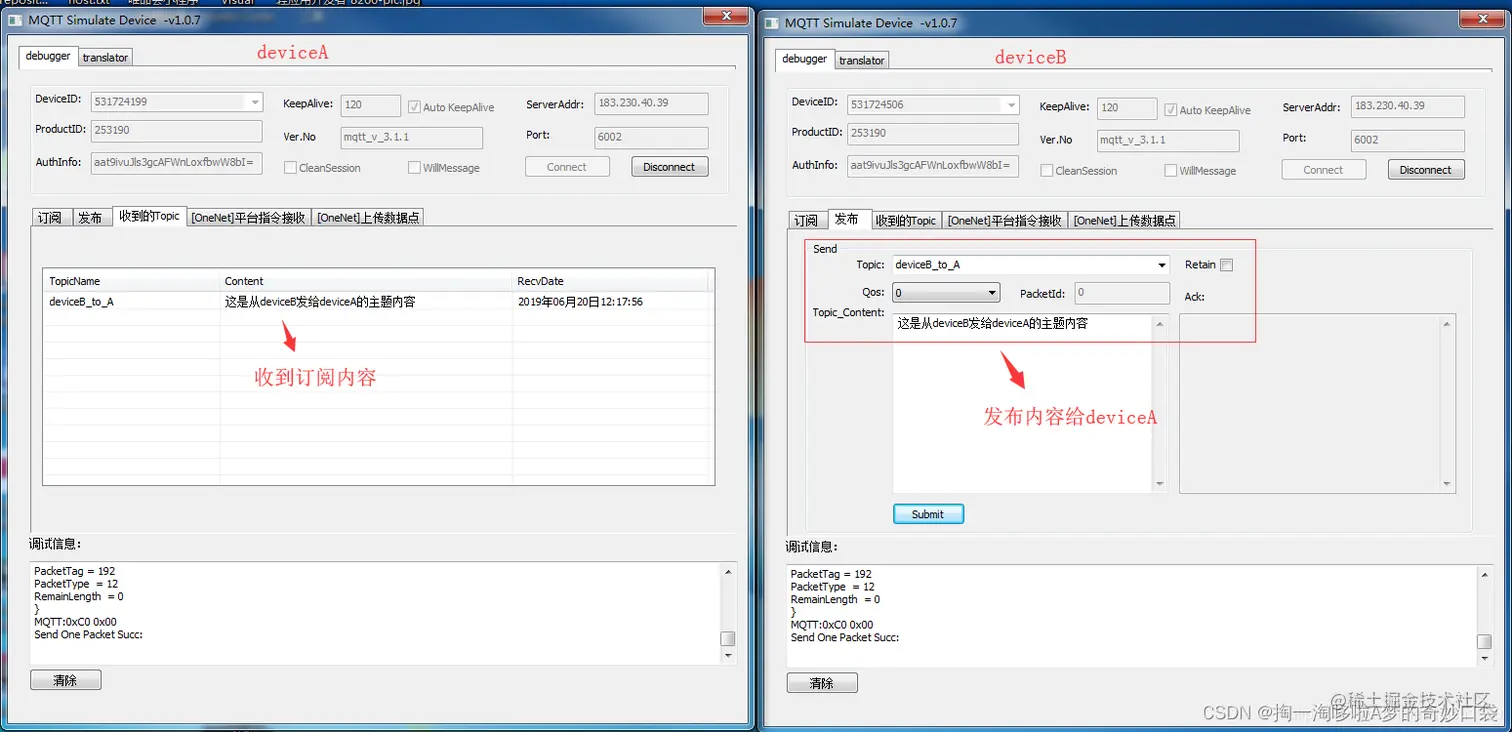Open [OneNet]平台指令接收 tab in deviceB window

coord(1005,221)
